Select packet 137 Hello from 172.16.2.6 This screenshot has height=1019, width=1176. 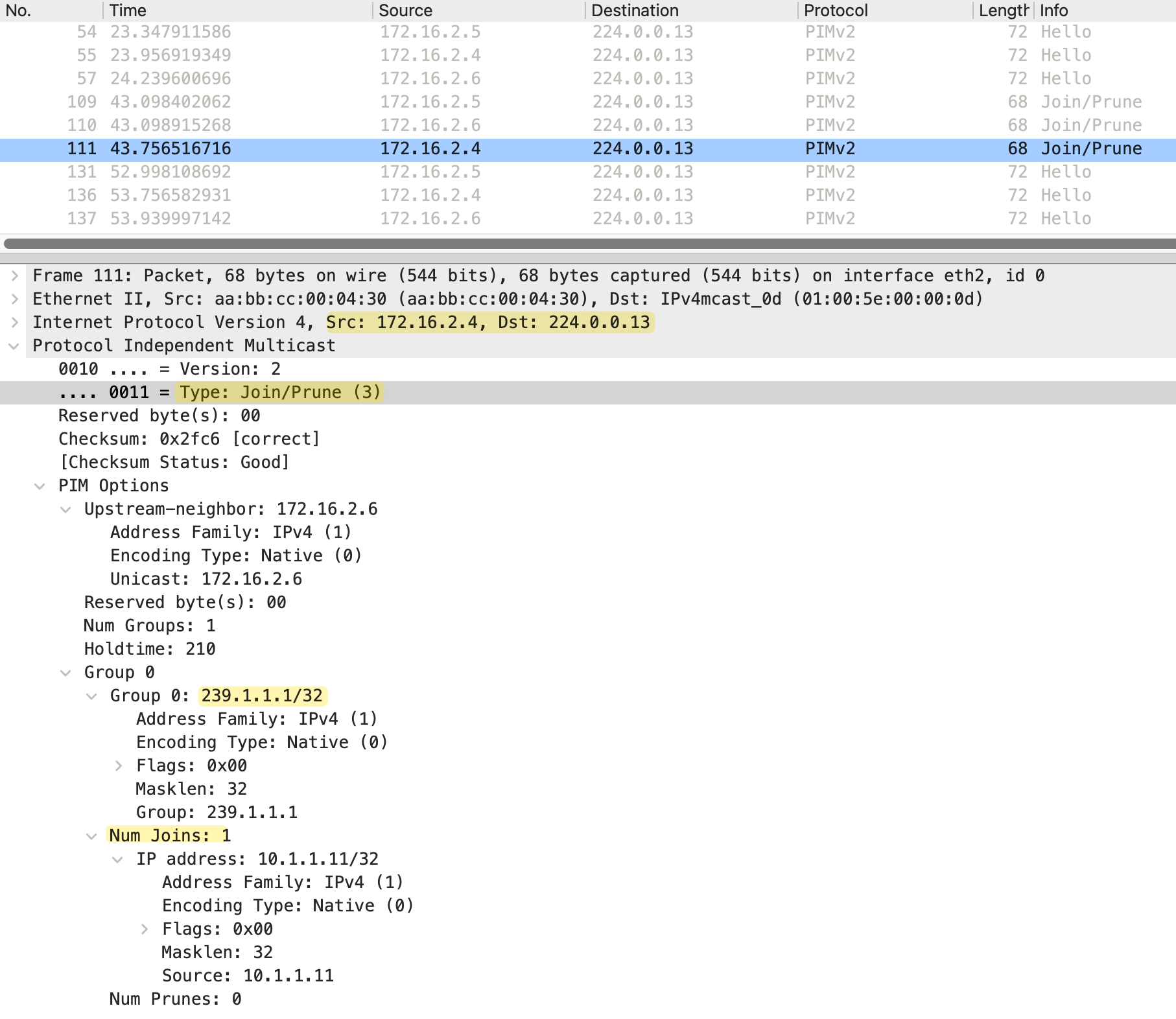pyautogui.click(x=454, y=218)
